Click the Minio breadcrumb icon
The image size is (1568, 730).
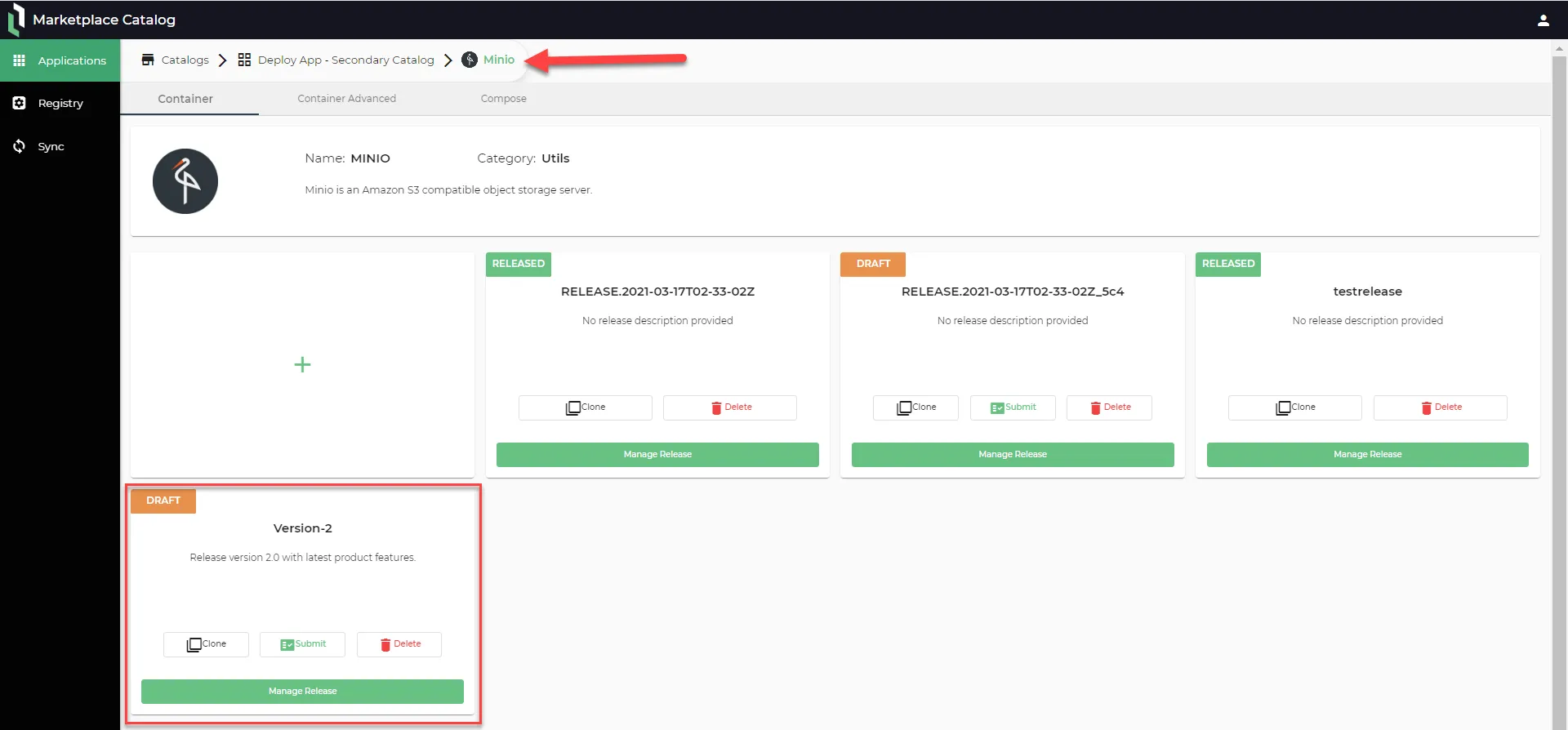[x=470, y=60]
